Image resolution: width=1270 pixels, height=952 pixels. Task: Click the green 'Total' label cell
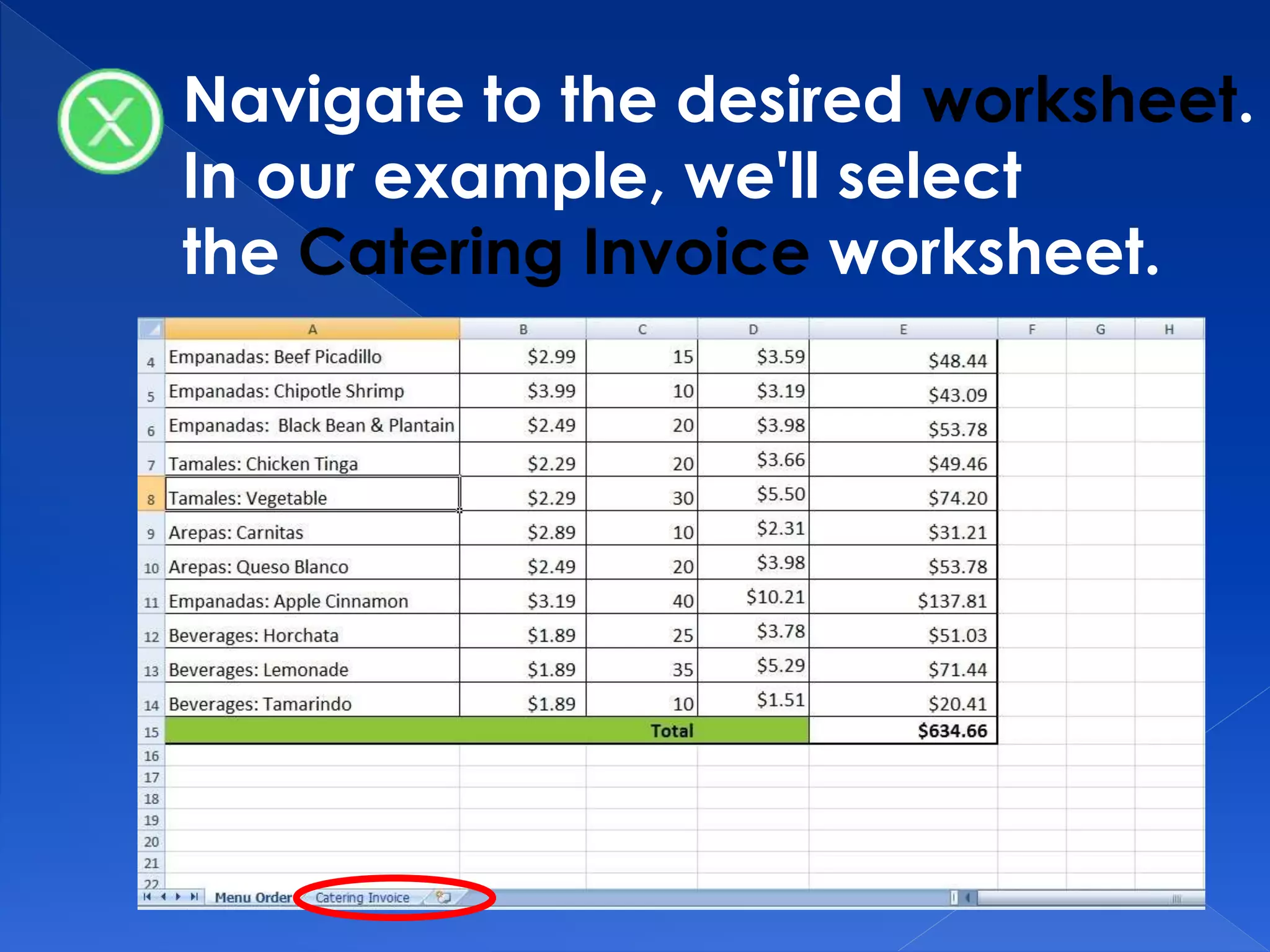(487, 731)
